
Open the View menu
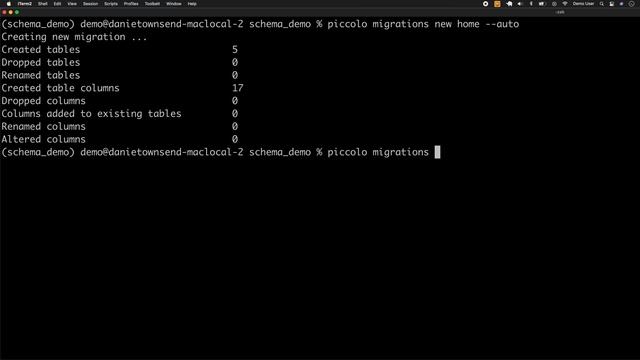click(x=72, y=4)
